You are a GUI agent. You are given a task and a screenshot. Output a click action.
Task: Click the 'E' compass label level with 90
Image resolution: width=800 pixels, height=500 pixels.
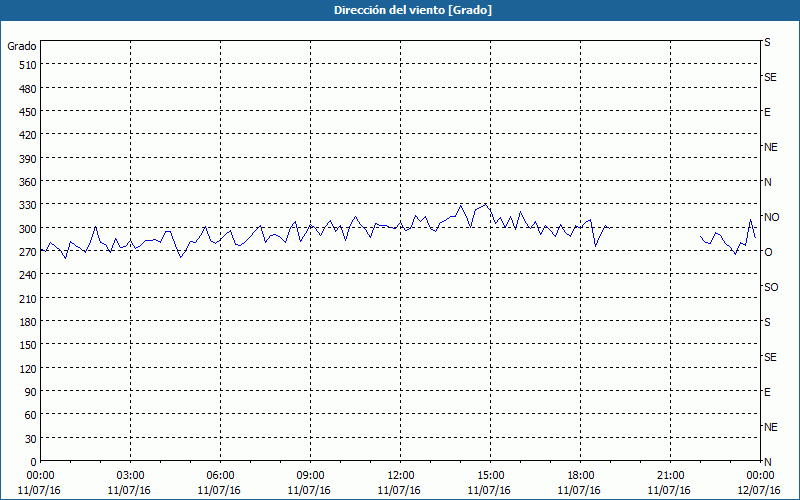(x=767, y=392)
